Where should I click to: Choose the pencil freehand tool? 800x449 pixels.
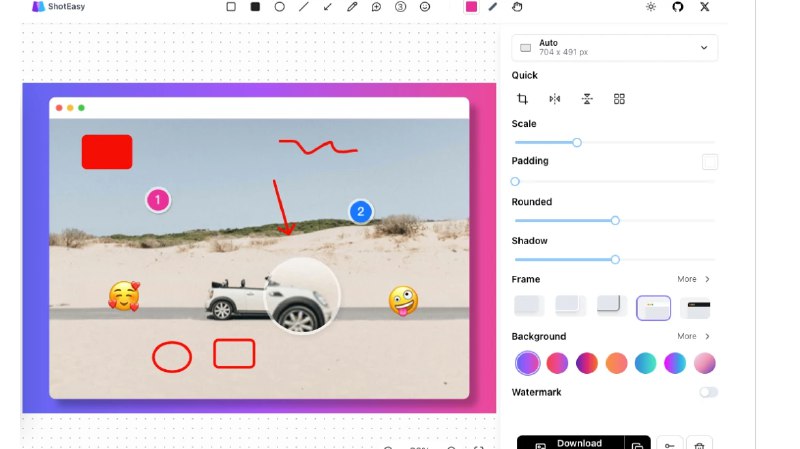(352, 7)
